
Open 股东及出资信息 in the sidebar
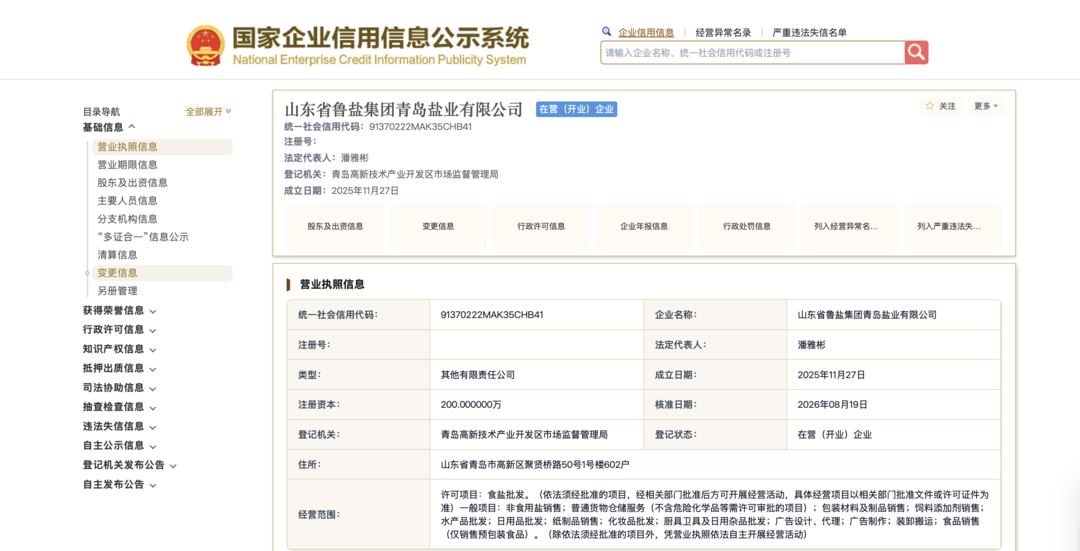(132, 183)
